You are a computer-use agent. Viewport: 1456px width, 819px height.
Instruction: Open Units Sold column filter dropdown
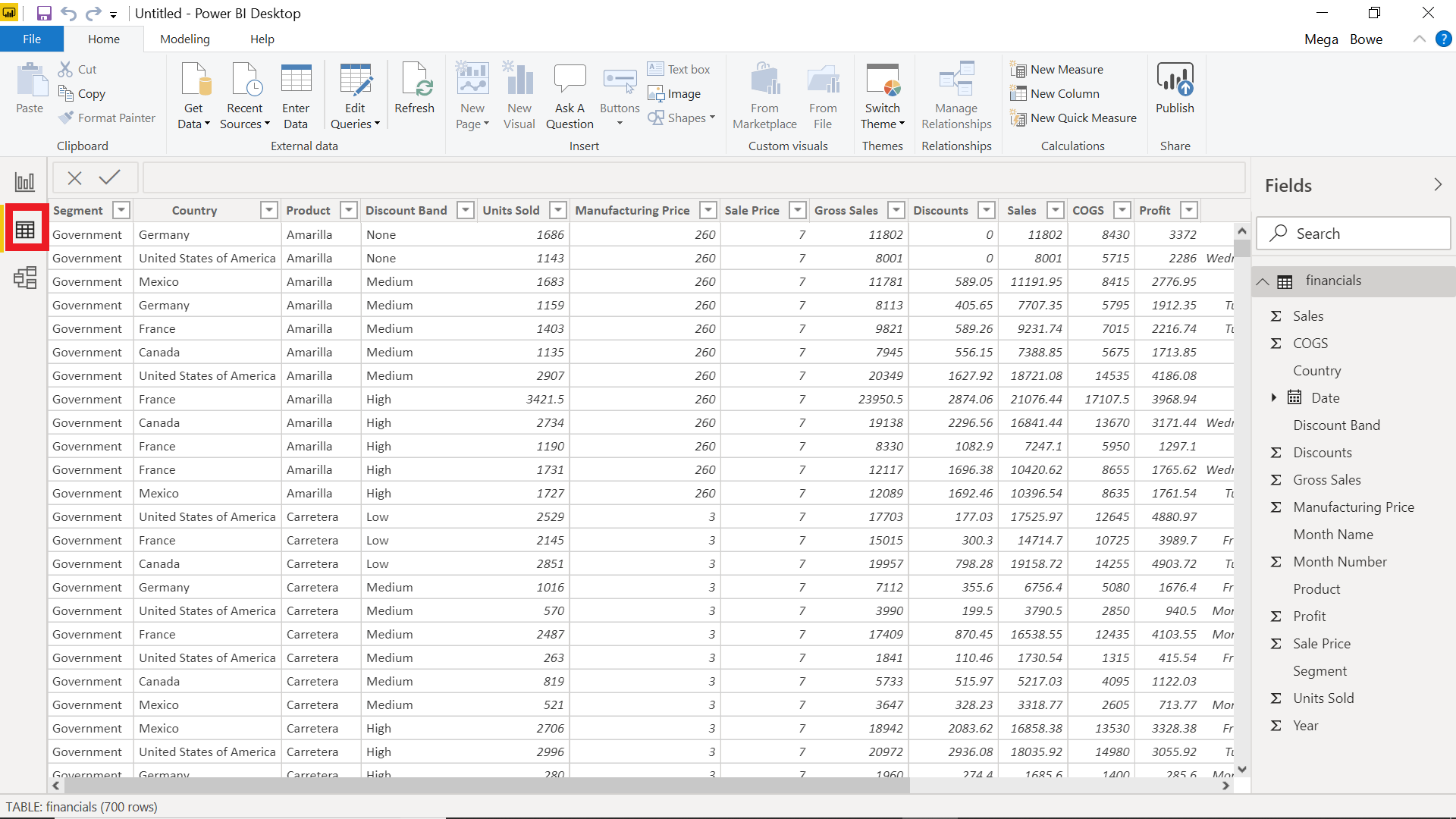click(558, 210)
